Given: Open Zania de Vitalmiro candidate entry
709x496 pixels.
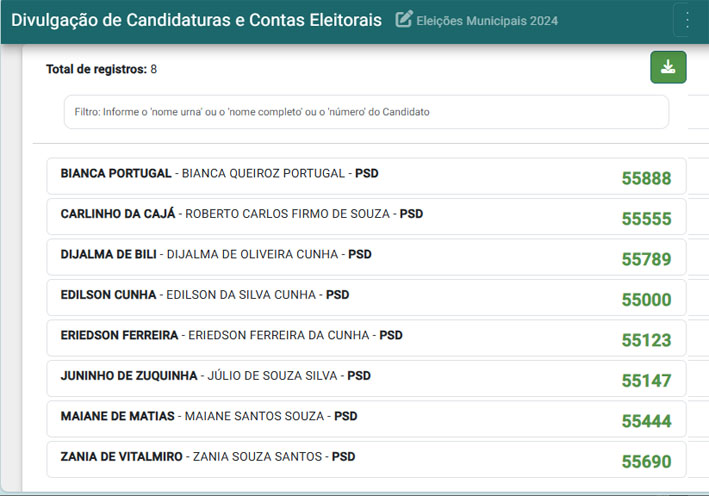Looking at the screenshot, I should [x=366, y=459].
